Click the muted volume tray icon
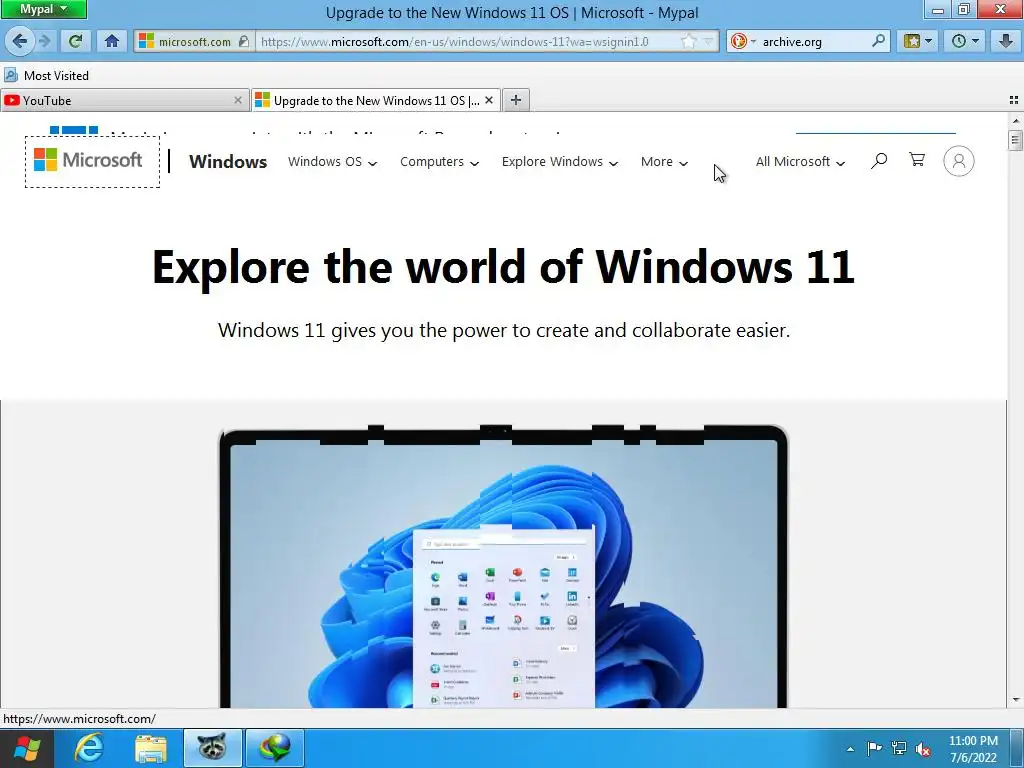Image resolution: width=1024 pixels, height=768 pixels. [x=923, y=749]
